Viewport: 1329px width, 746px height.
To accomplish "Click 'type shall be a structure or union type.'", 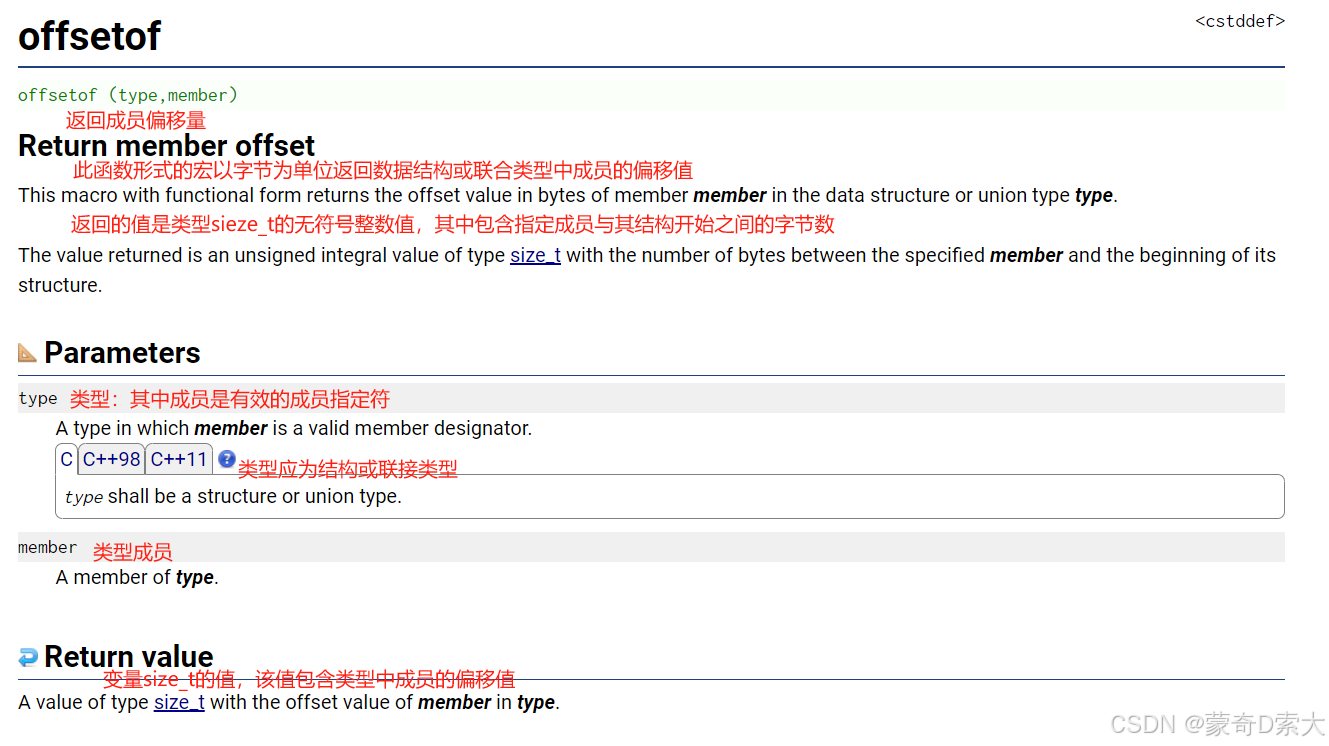I will click(x=233, y=496).
